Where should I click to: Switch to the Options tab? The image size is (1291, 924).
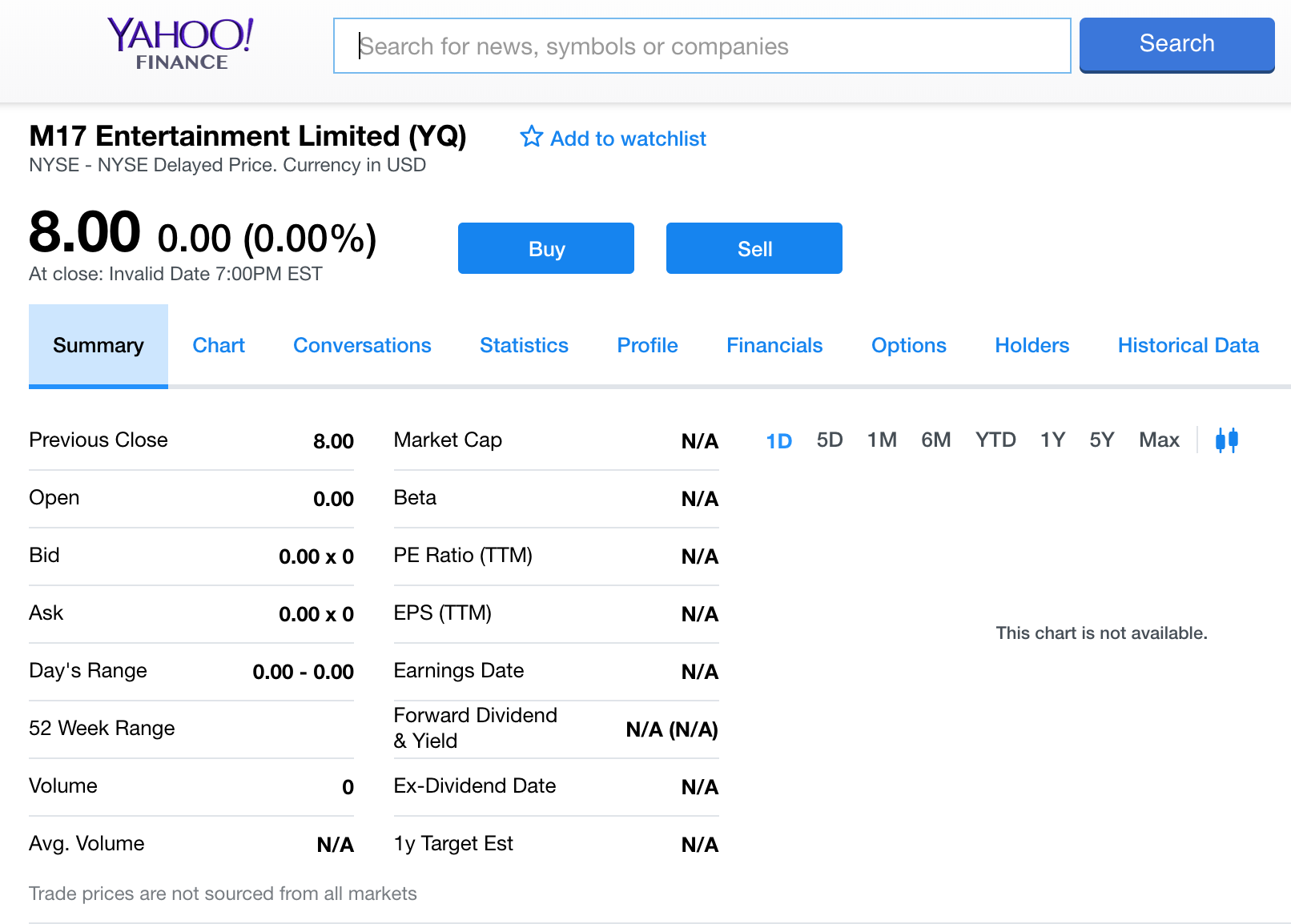908,345
